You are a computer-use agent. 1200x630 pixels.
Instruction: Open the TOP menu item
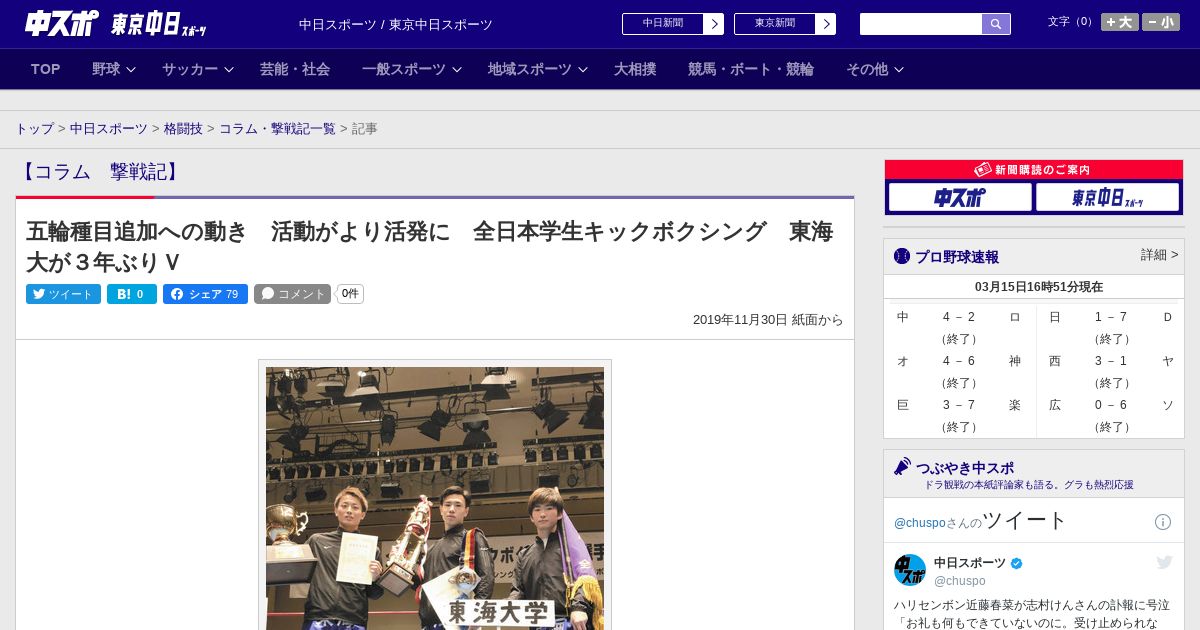[x=46, y=69]
